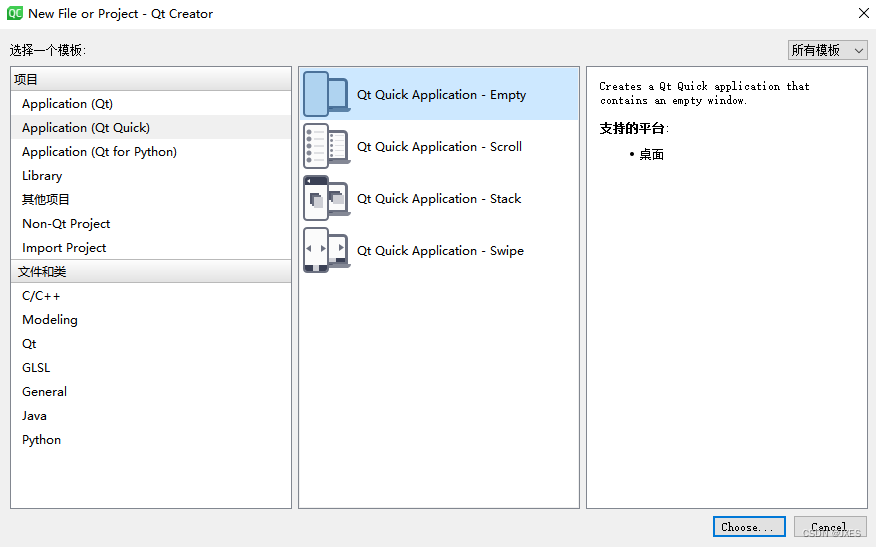Image resolution: width=876 pixels, height=547 pixels.
Task: Select Application (Qt Quick) project category
Action: coord(151,127)
